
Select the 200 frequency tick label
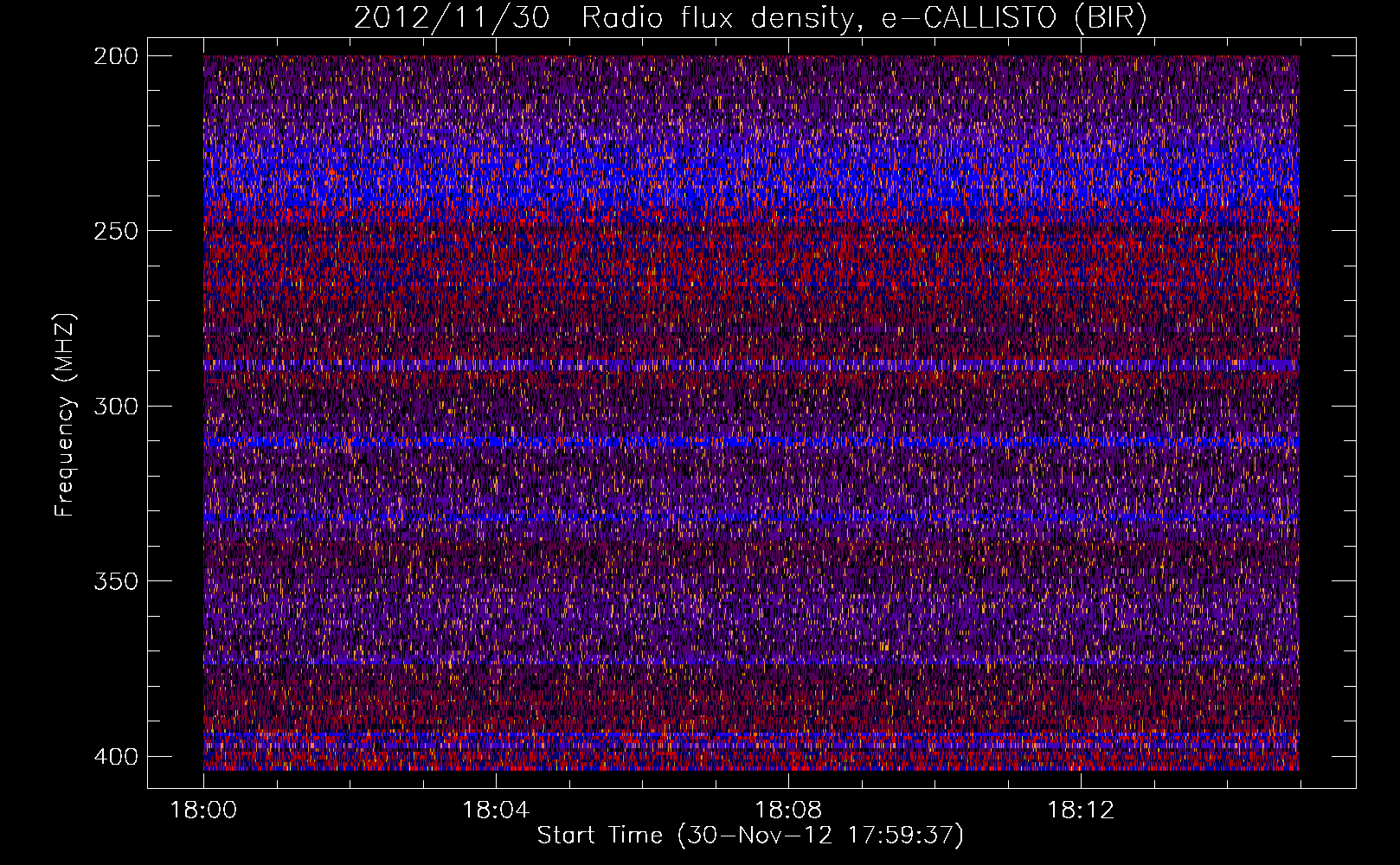[114, 55]
